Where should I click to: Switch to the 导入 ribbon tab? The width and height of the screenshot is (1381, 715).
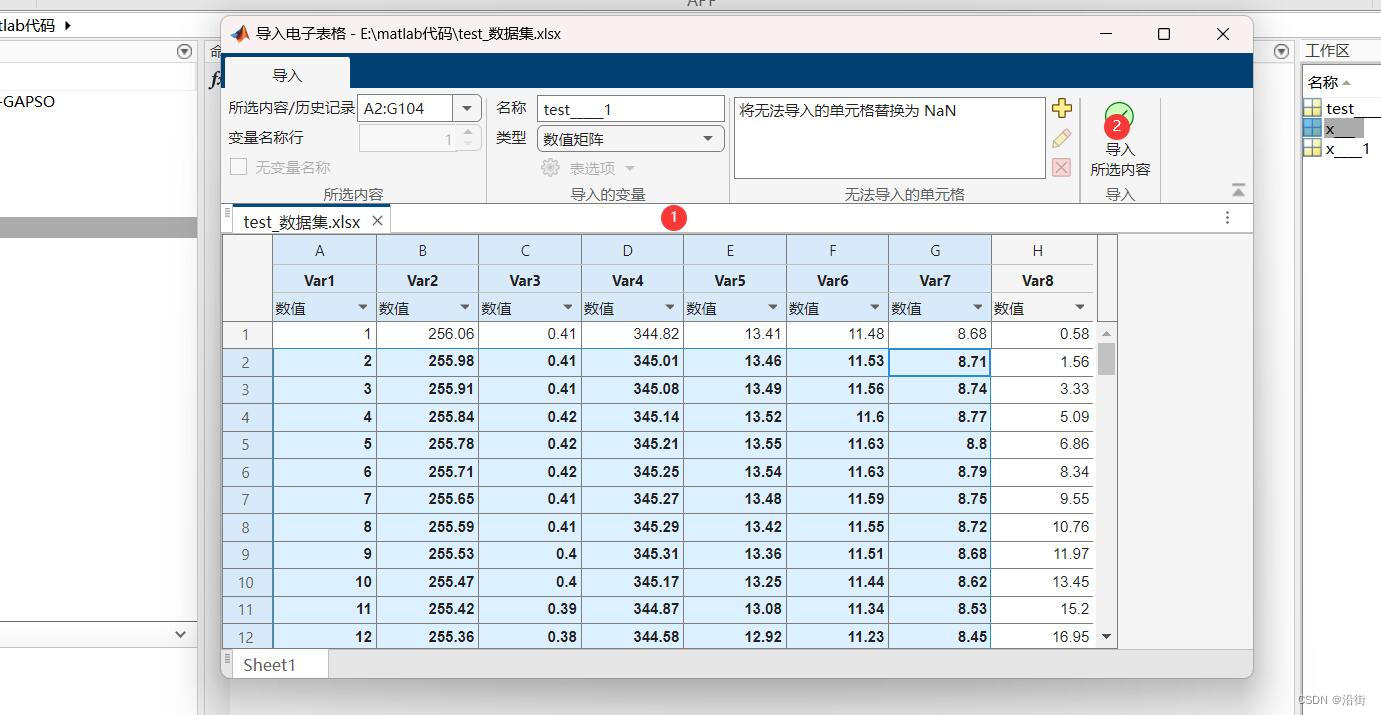pos(287,74)
